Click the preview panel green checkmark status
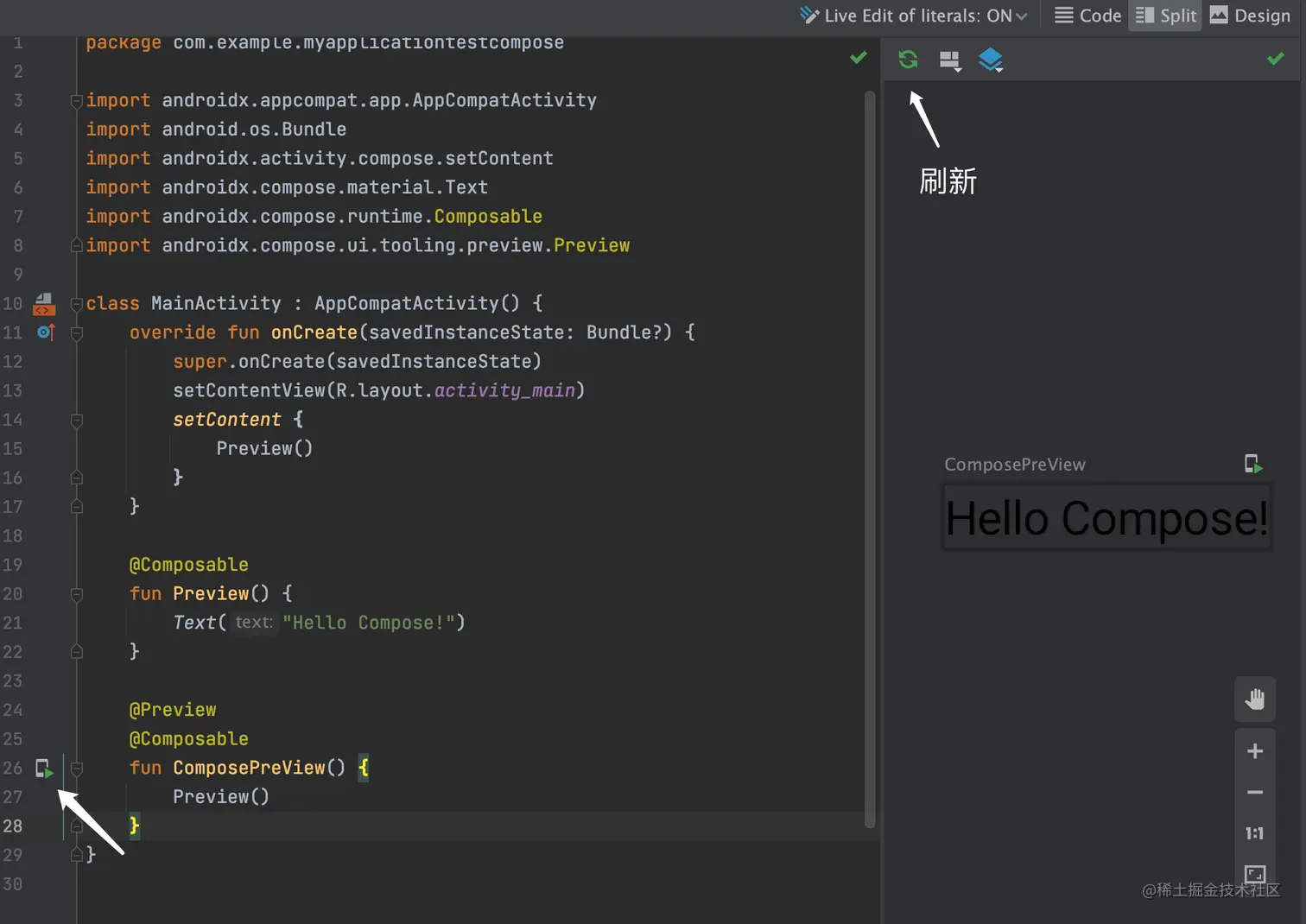This screenshot has width=1306, height=924. (x=1275, y=59)
